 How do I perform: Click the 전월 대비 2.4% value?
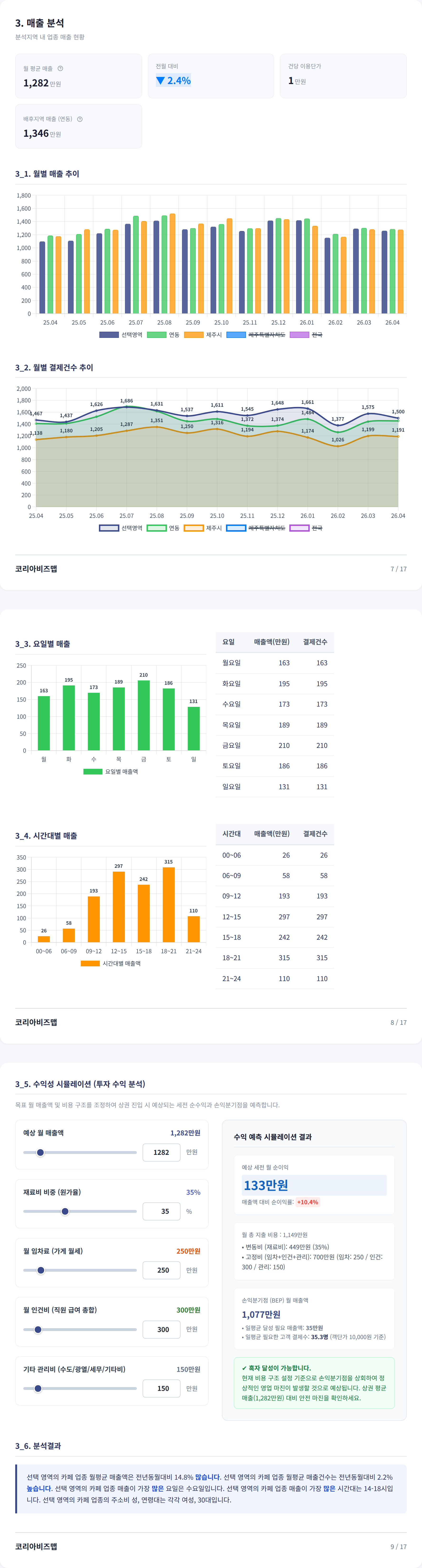pyautogui.click(x=173, y=80)
